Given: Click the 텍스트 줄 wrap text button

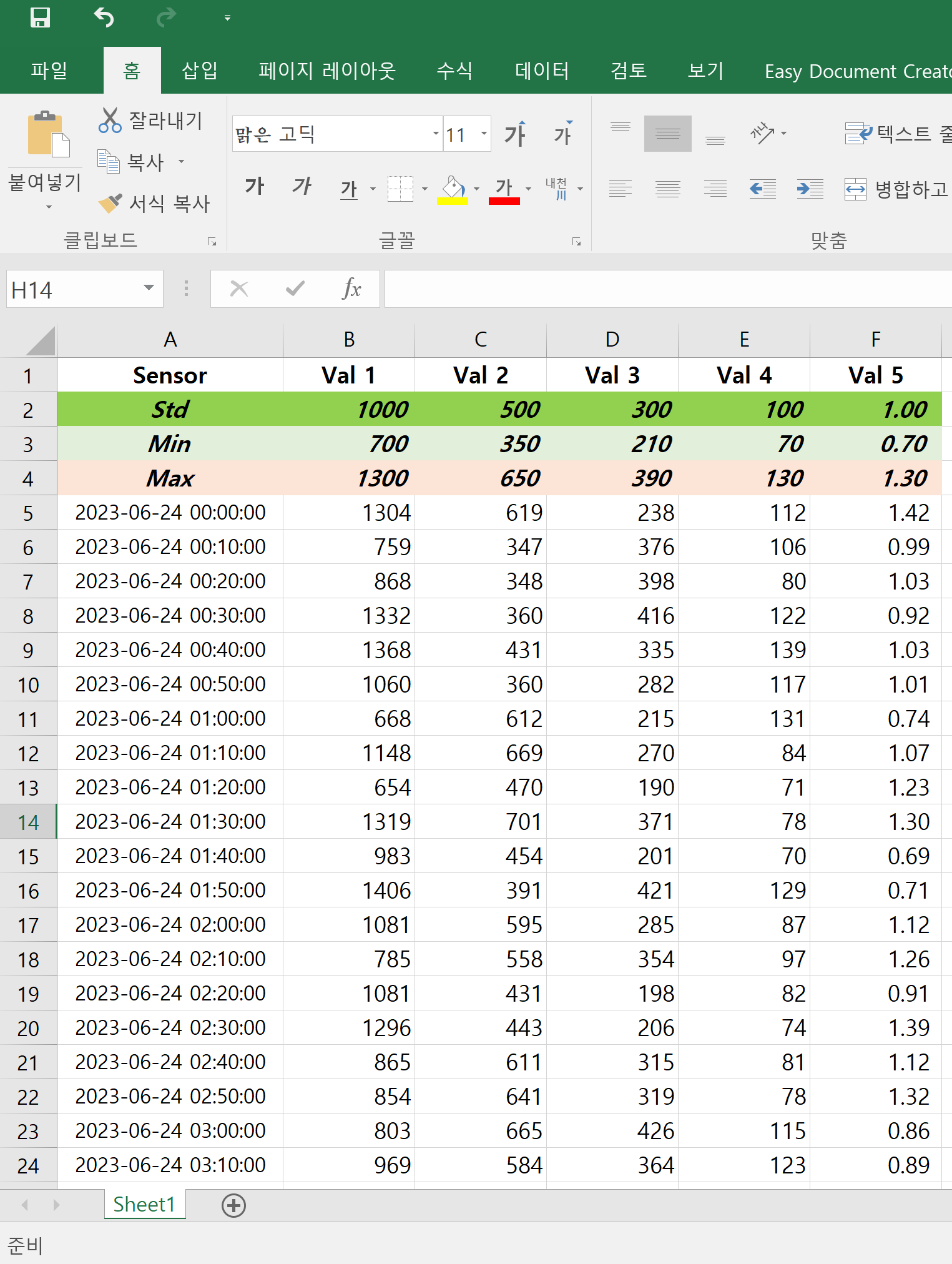Looking at the screenshot, I should pos(898,133).
